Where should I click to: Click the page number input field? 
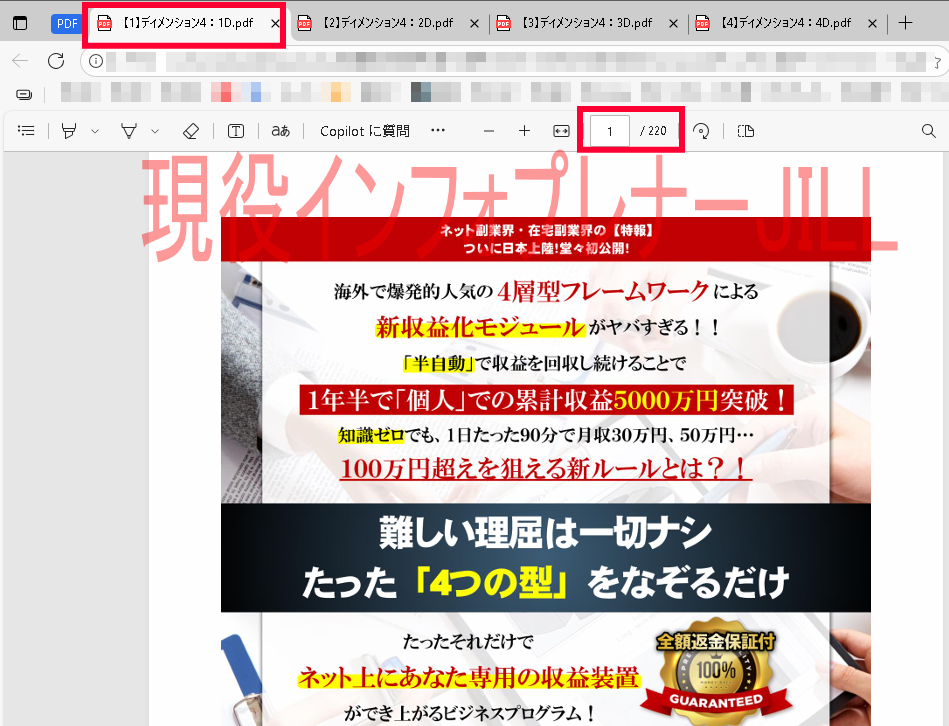(610, 131)
